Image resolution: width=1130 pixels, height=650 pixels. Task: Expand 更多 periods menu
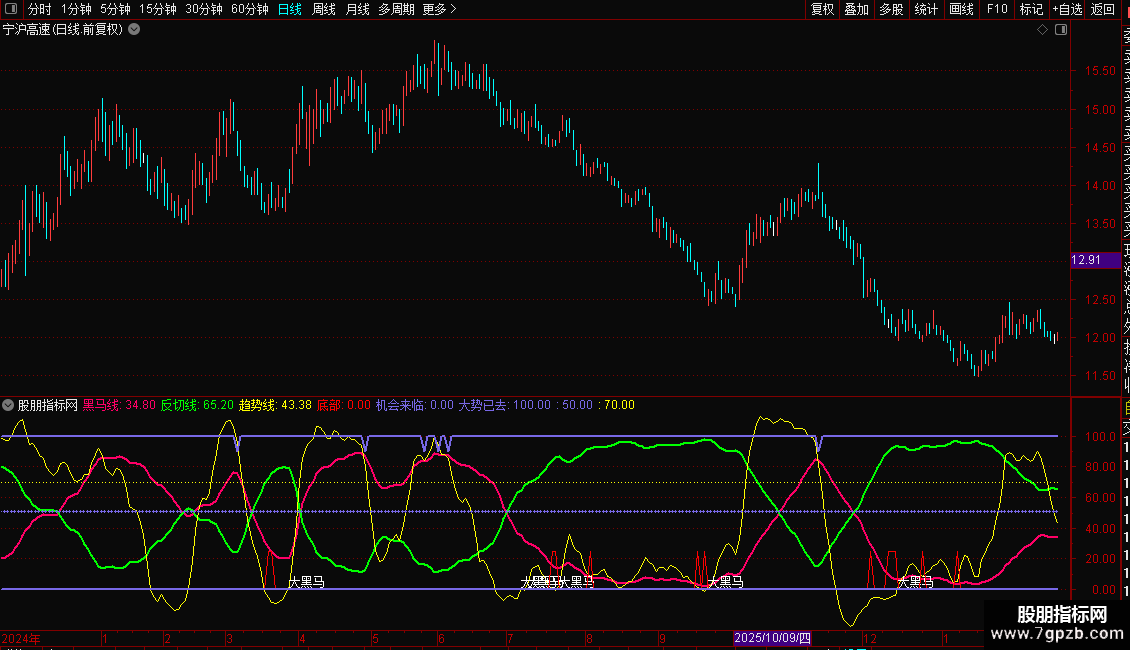pyautogui.click(x=439, y=10)
